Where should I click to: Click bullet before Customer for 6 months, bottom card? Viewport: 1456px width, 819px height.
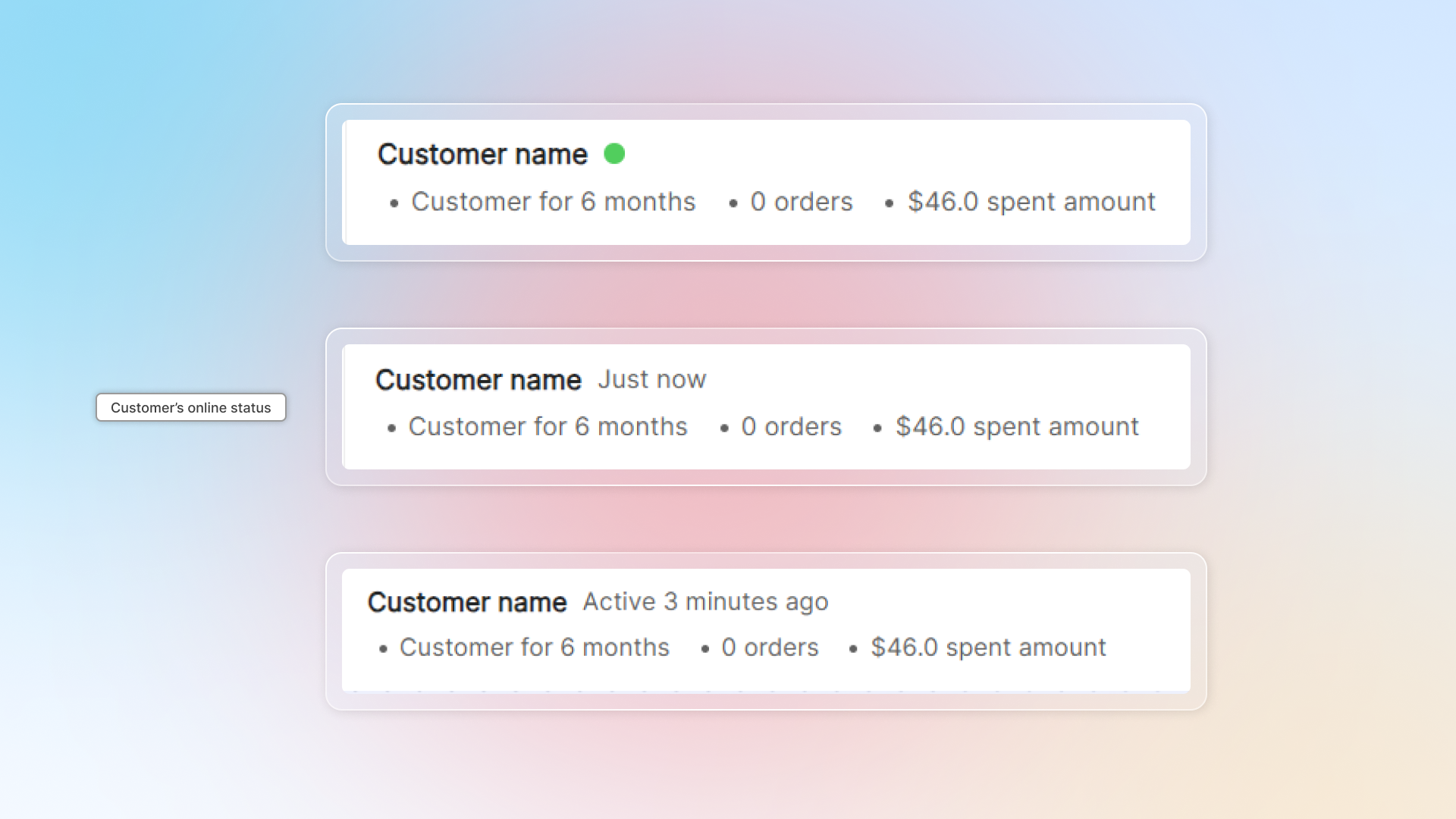(x=383, y=649)
